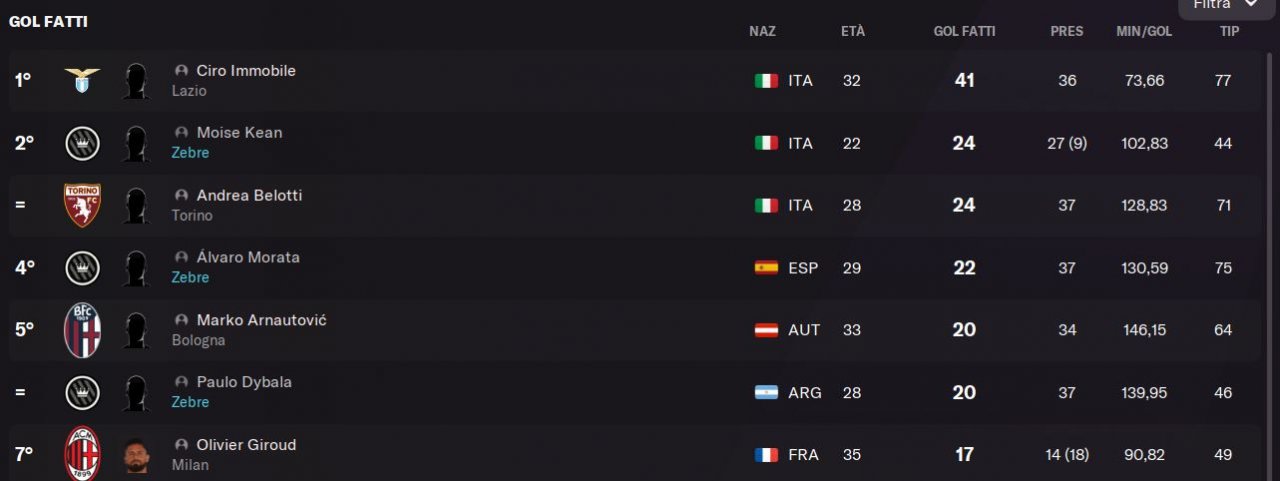
Task: Click the Bologna club crest
Action: pyautogui.click(x=82, y=330)
